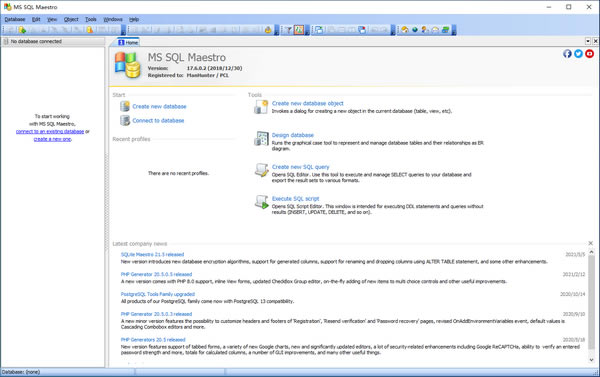This screenshot has height=377, width=600.
Task: Click the yellow warning-style toolbar icon
Action: (x=90, y=30)
